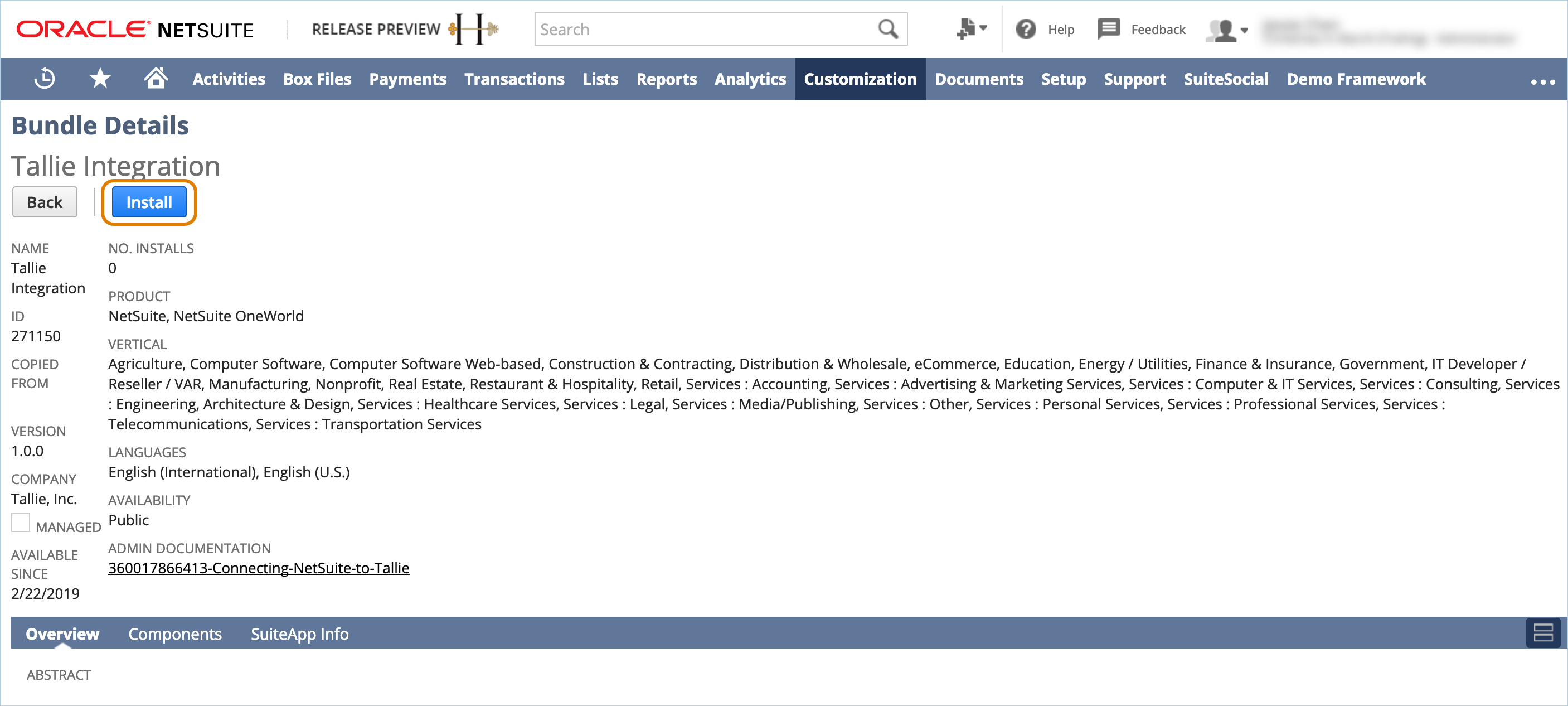
Task: Open the Documents menu
Action: pyautogui.click(x=979, y=79)
